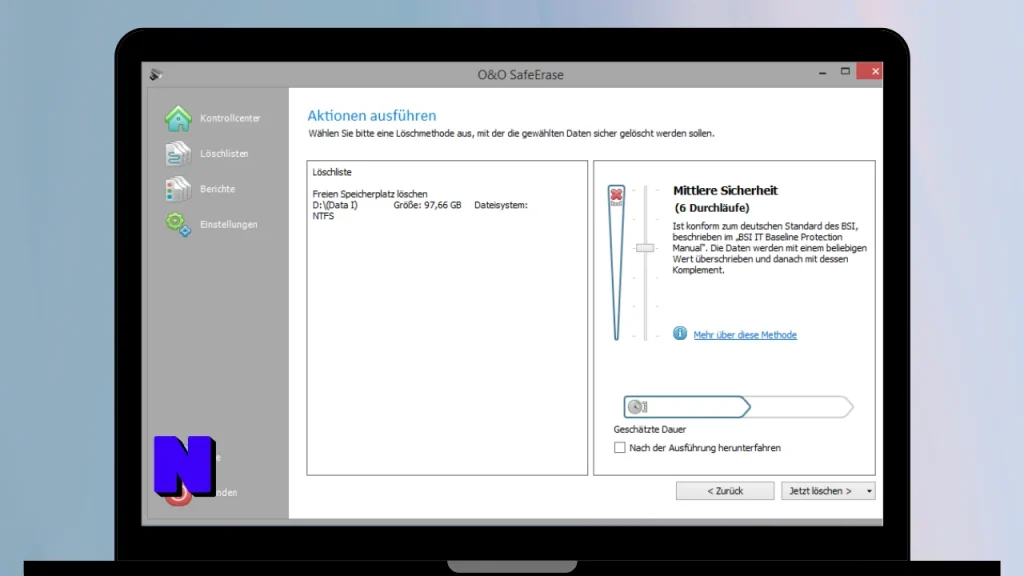Maximize the O&O SafeErase window
The width and height of the screenshot is (1024, 576).
coord(845,71)
